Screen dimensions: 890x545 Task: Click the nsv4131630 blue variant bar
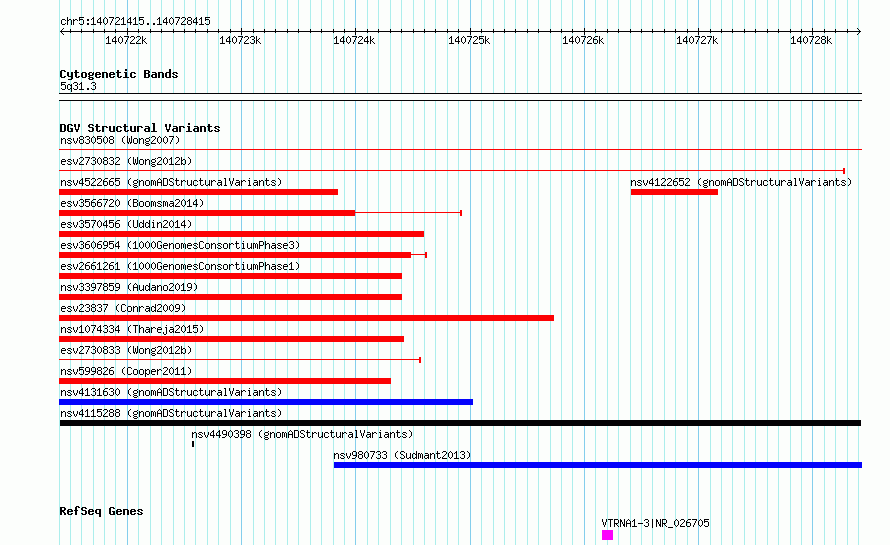266,402
